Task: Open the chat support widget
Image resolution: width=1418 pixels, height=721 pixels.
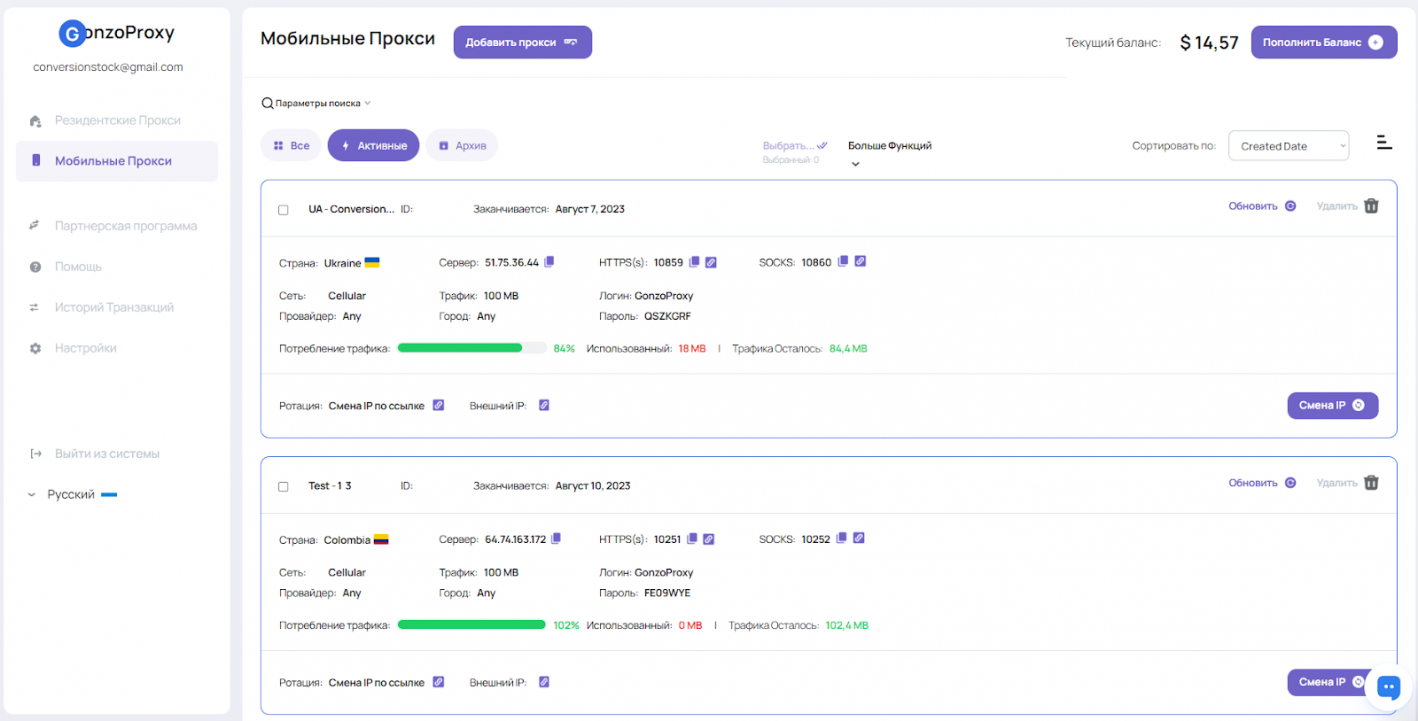Action: (x=1388, y=686)
